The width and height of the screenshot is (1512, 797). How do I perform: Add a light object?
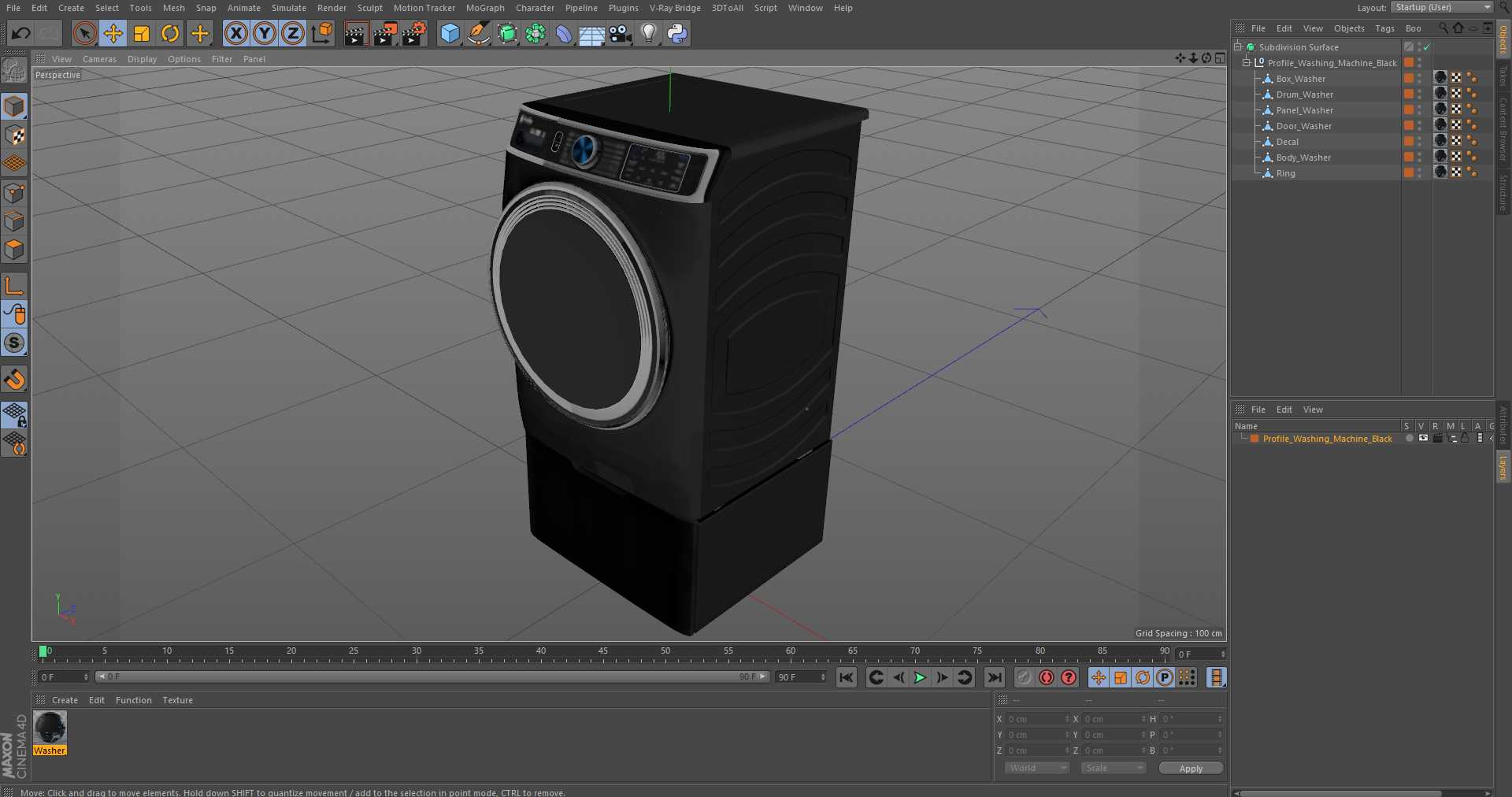[649, 33]
